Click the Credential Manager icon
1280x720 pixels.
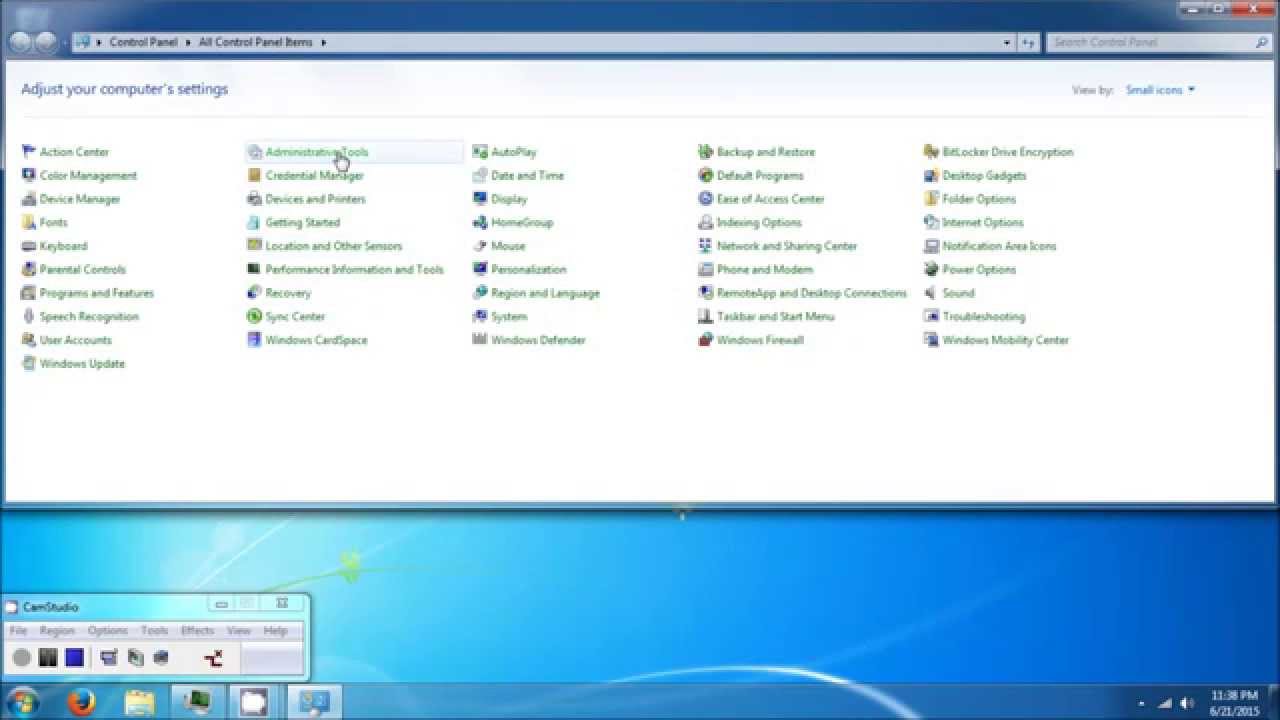click(x=255, y=175)
